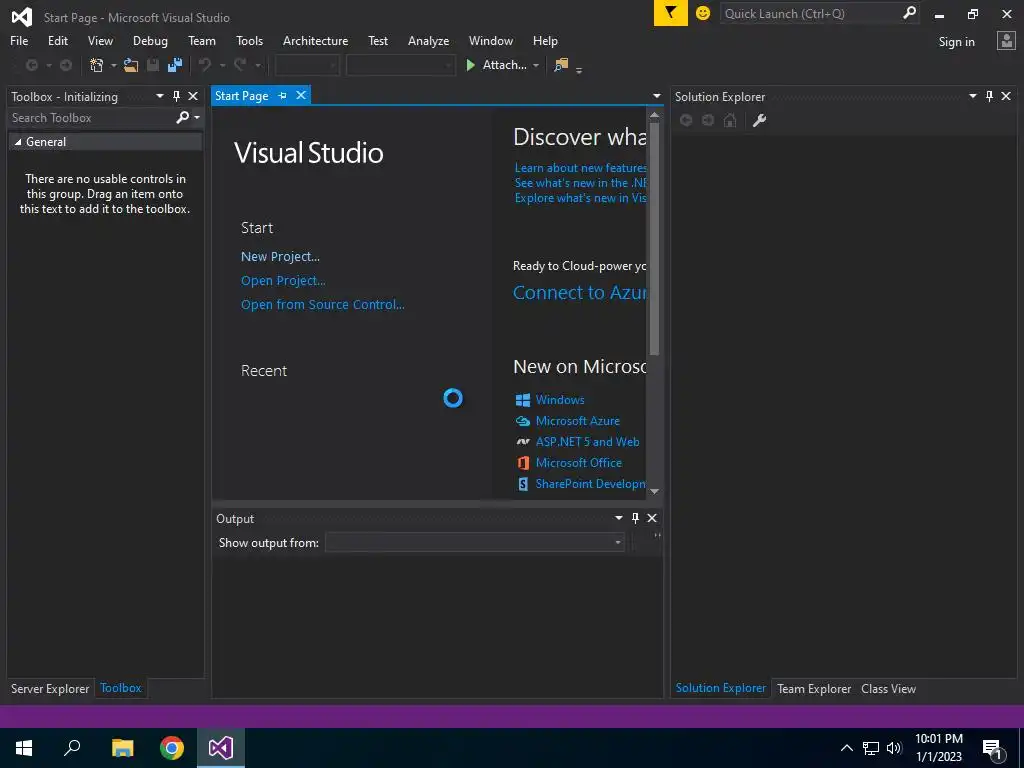This screenshot has width=1024, height=768.
Task: Click the Undo toolbar icon
Action: tap(205, 65)
